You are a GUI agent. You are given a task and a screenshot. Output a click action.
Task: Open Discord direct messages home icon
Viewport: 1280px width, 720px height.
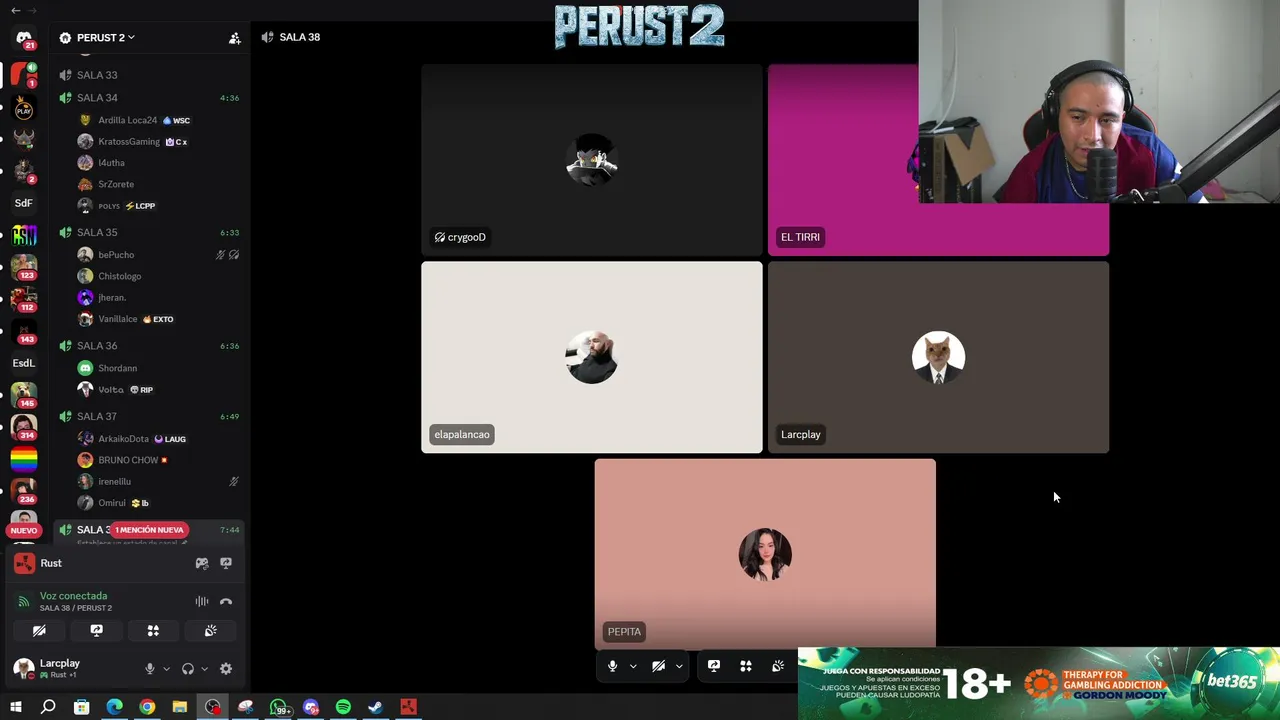[24, 38]
